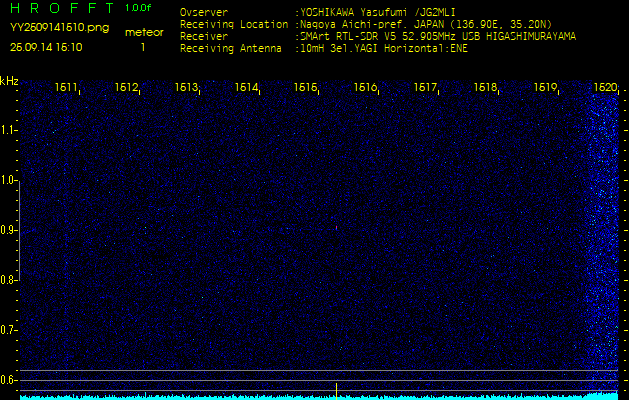This screenshot has width=629, height=400.
Task: Click the kHz axis unit label
Action: point(9,81)
